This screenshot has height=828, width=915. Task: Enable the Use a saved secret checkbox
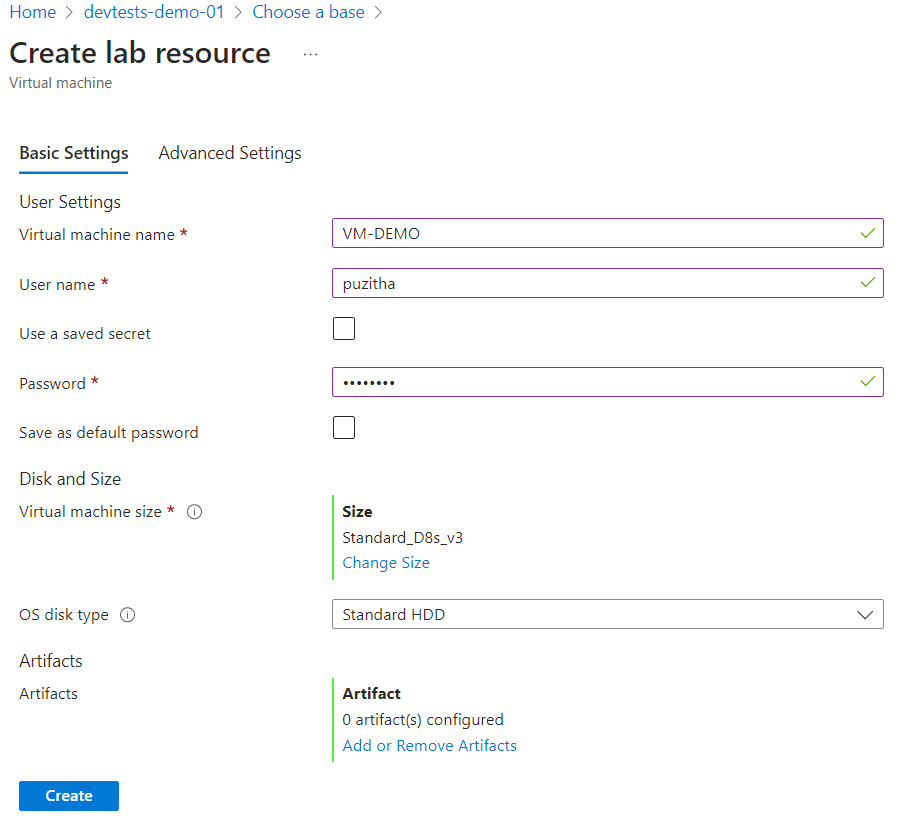(x=344, y=329)
